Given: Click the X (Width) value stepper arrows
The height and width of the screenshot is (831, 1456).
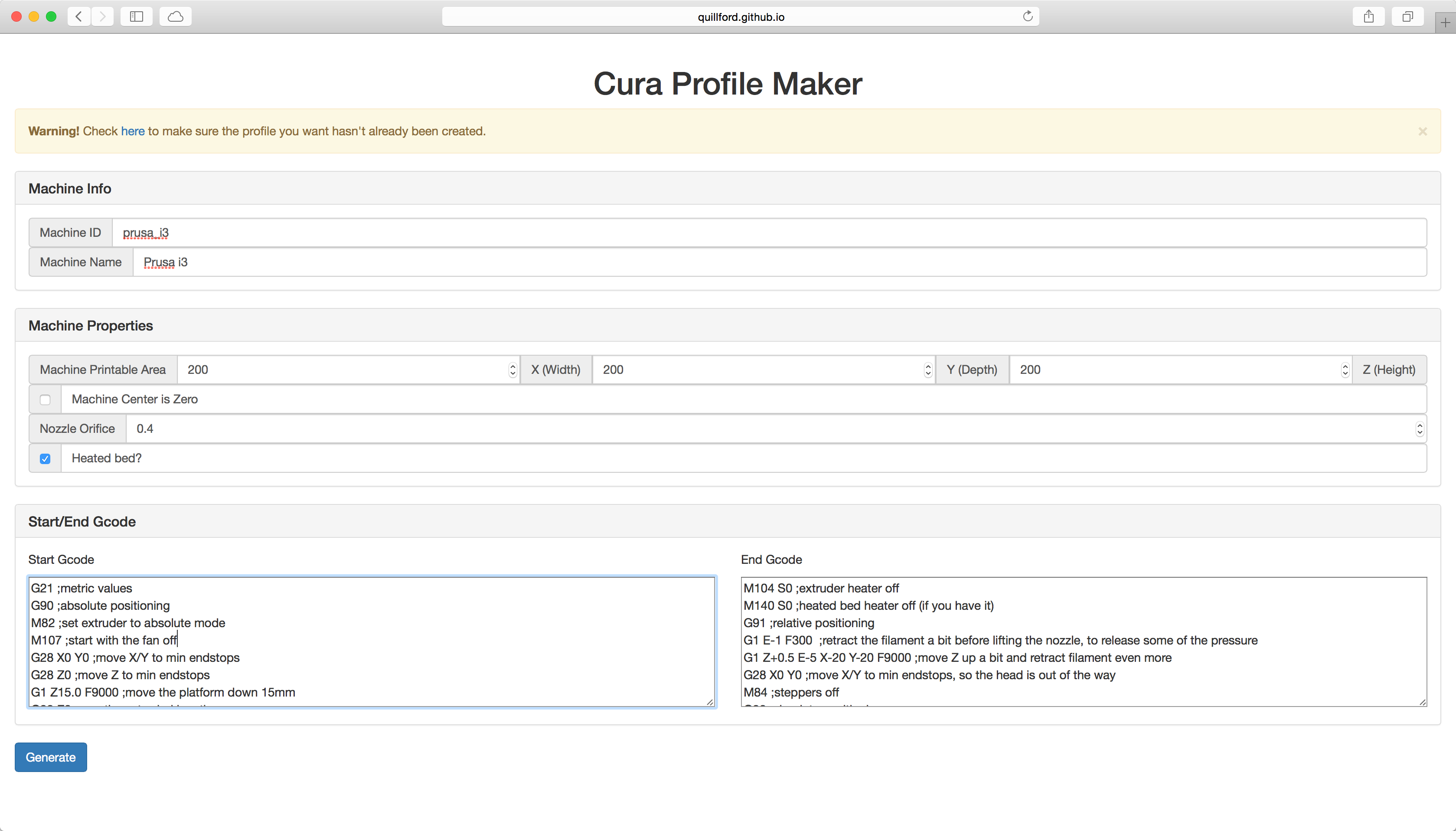Looking at the screenshot, I should pyautogui.click(x=513, y=370).
